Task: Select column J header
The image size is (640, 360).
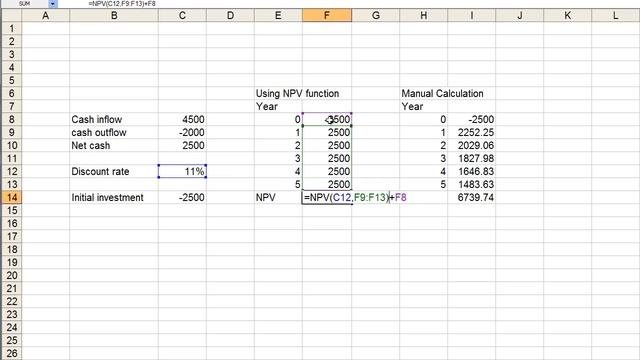Action: [x=520, y=16]
